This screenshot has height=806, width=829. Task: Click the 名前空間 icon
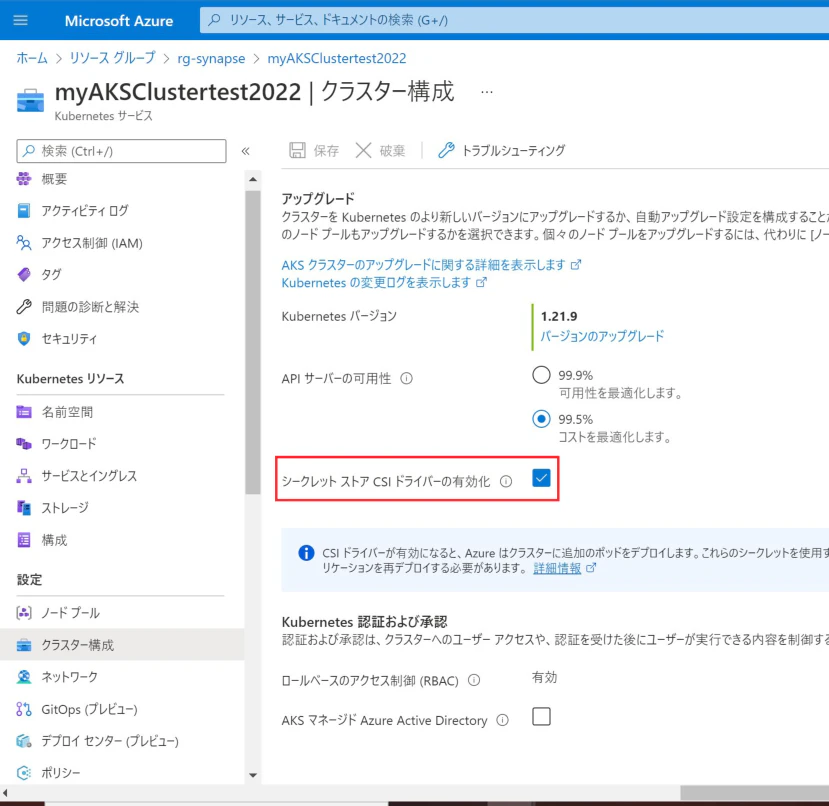(x=24, y=411)
